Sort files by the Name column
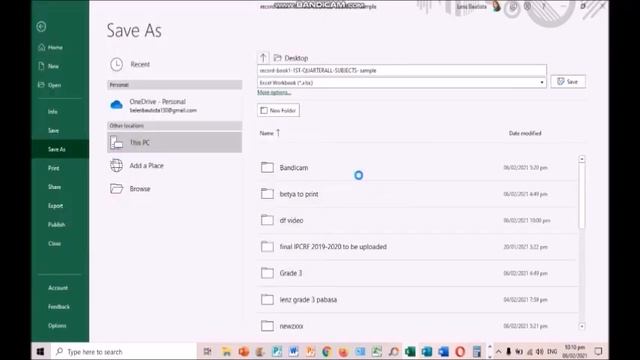The height and width of the screenshot is (360, 640). point(270,133)
